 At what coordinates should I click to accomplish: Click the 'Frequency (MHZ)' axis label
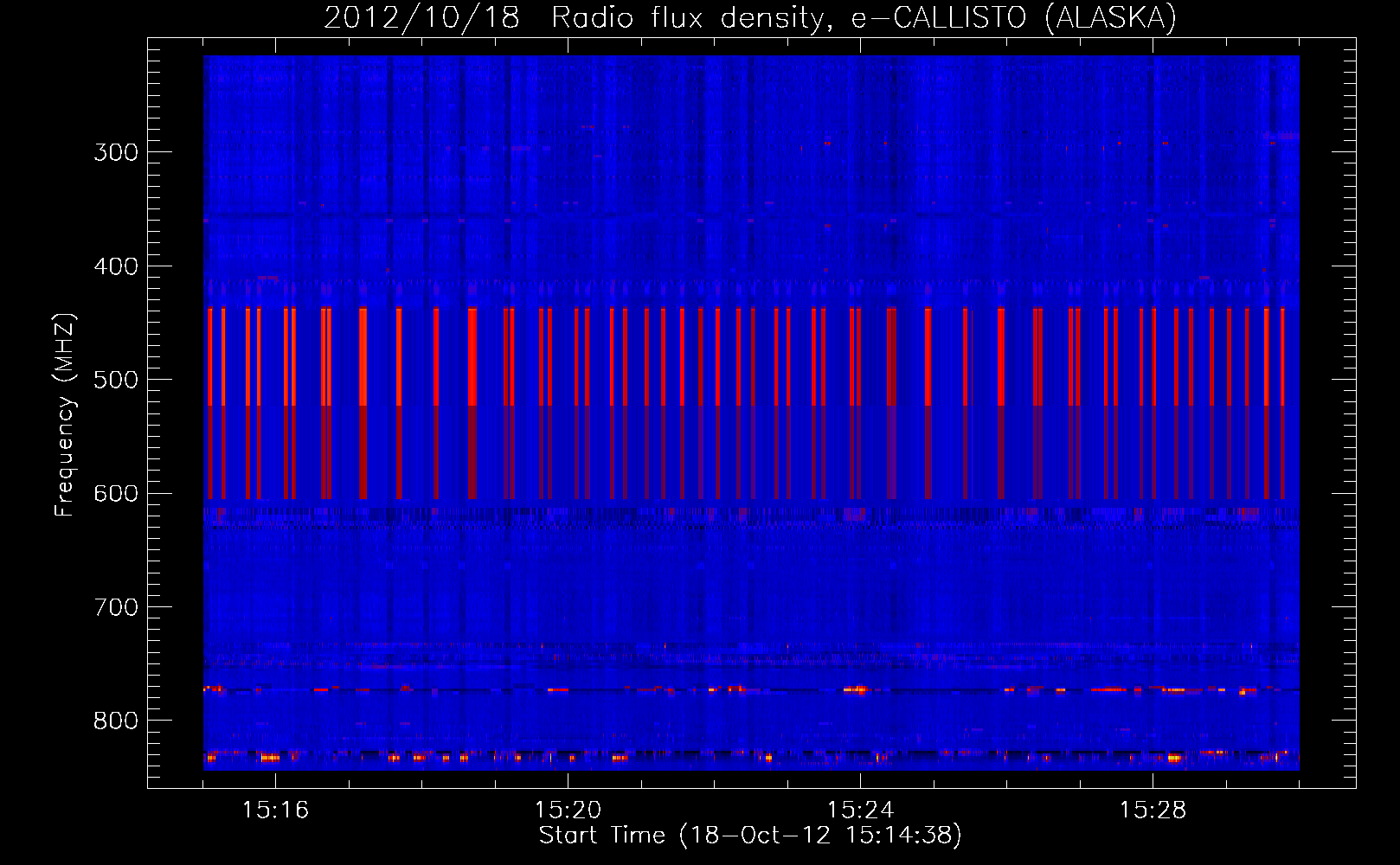[x=65, y=414]
